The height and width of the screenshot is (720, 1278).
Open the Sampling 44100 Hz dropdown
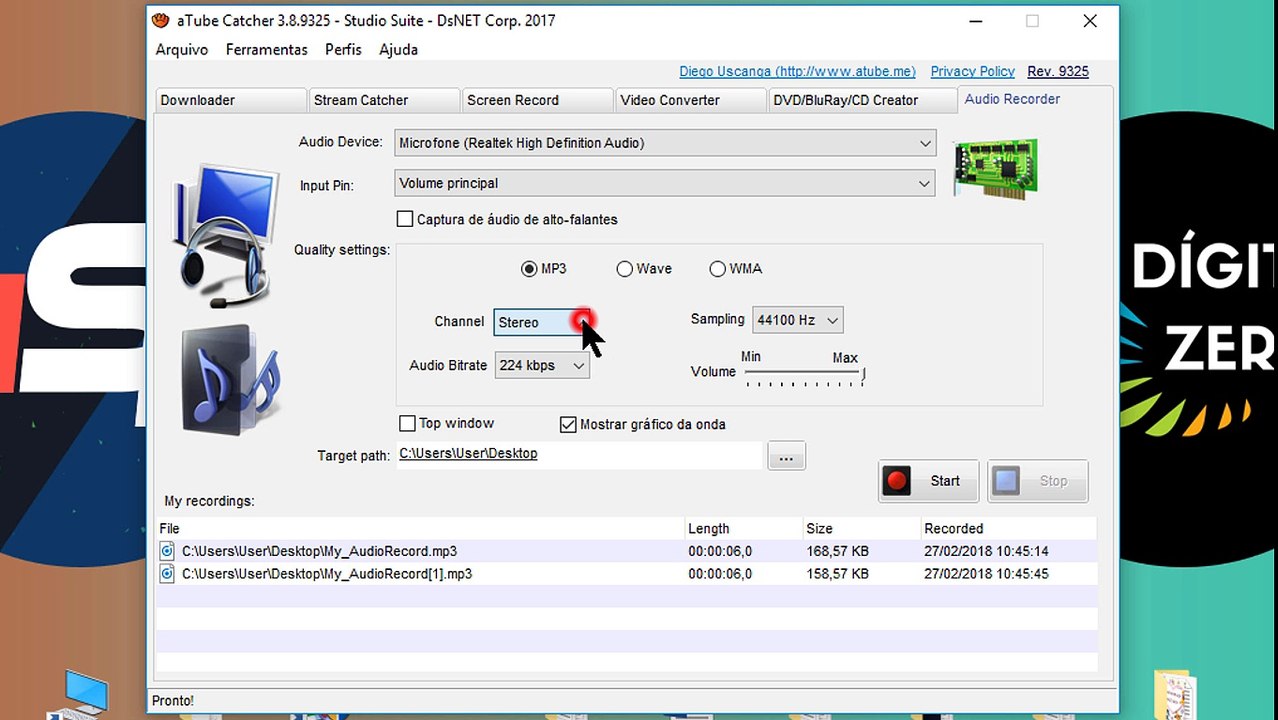pyautogui.click(x=797, y=320)
